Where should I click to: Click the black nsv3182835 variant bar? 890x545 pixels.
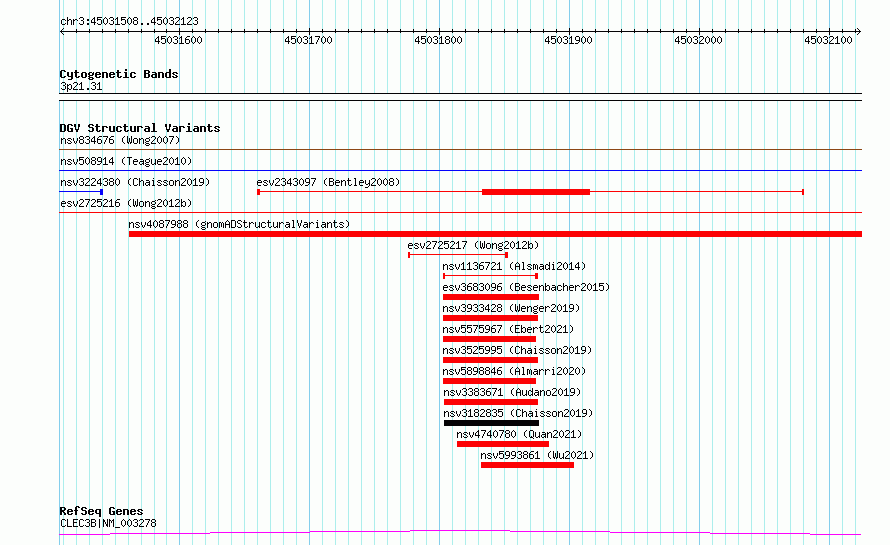click(x=490, y=423)
